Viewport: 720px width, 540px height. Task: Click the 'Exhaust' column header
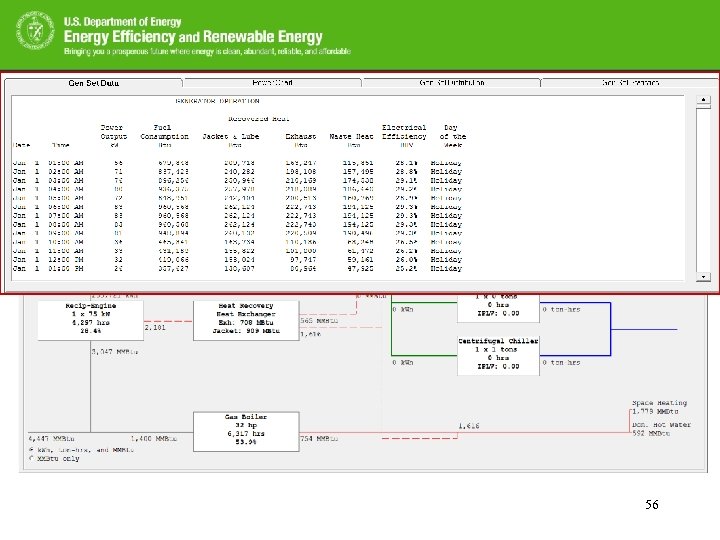tap(301, 136)
